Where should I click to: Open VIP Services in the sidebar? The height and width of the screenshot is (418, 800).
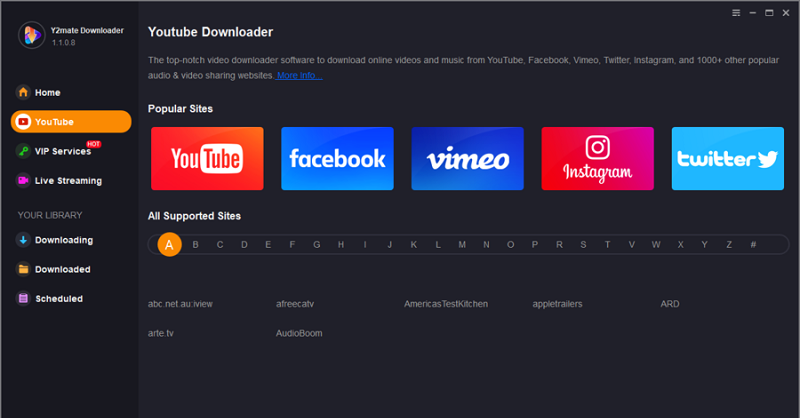(x=71, y=151)
